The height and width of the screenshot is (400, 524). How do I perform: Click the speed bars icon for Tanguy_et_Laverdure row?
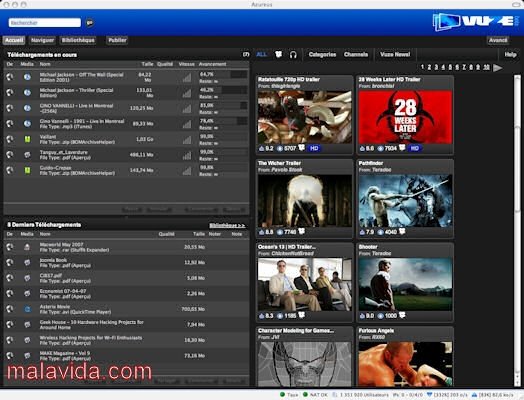[x=187, y=155]
